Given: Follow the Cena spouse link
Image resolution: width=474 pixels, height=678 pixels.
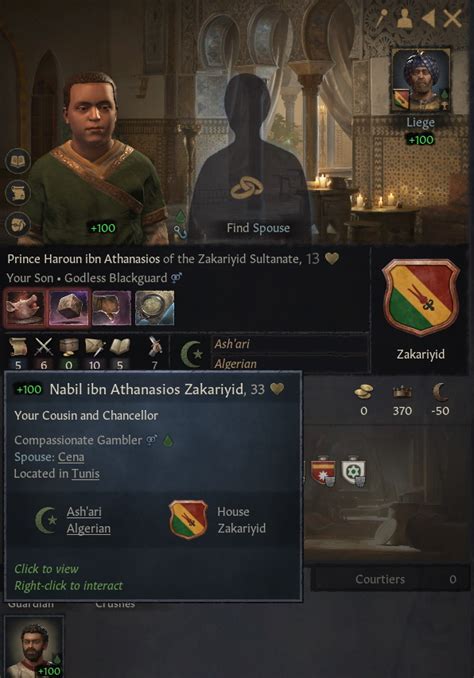Looking at the screenshot, I should point(71,457).
